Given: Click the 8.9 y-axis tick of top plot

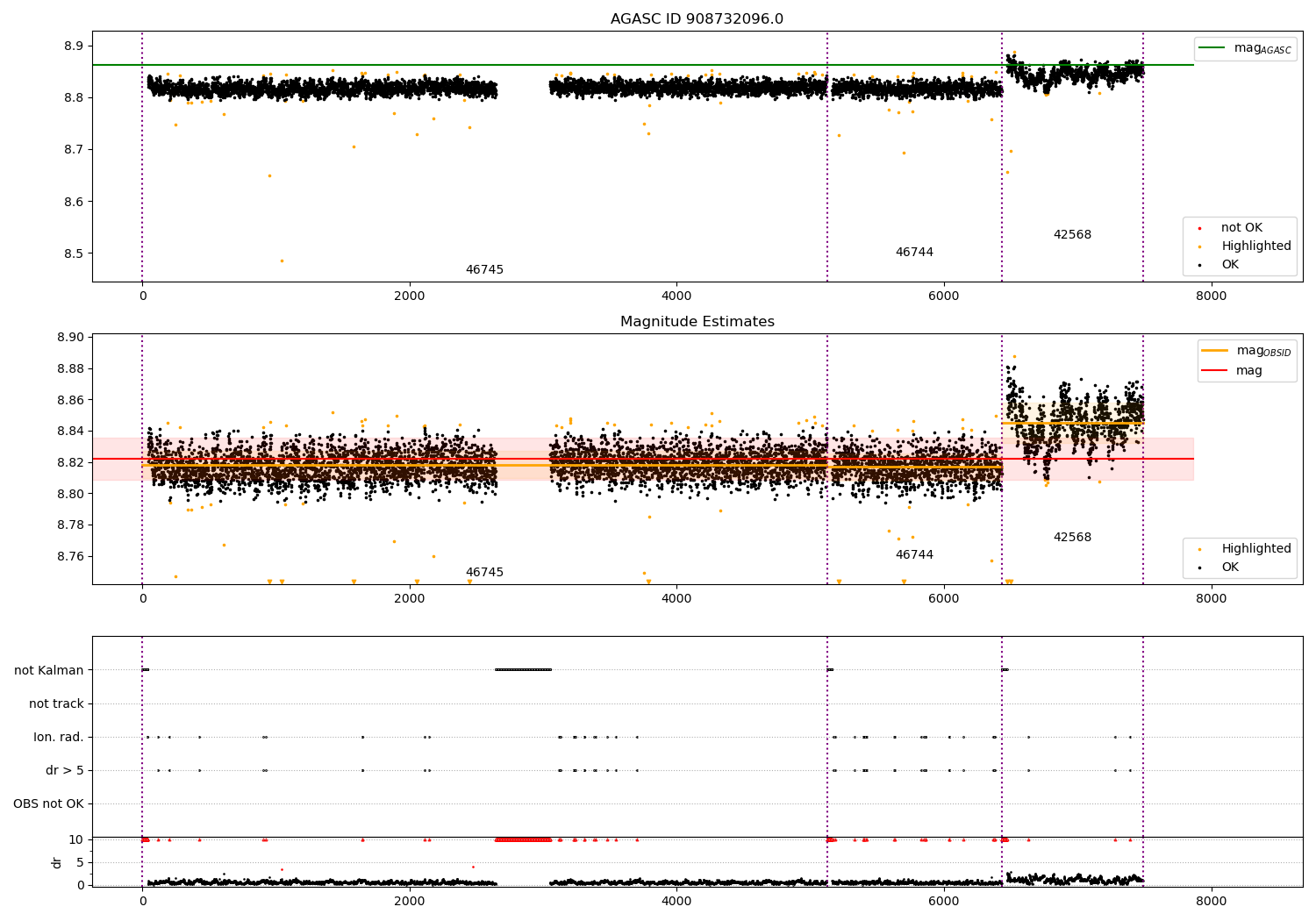Looking at the screenshot, I should [74, 46].
